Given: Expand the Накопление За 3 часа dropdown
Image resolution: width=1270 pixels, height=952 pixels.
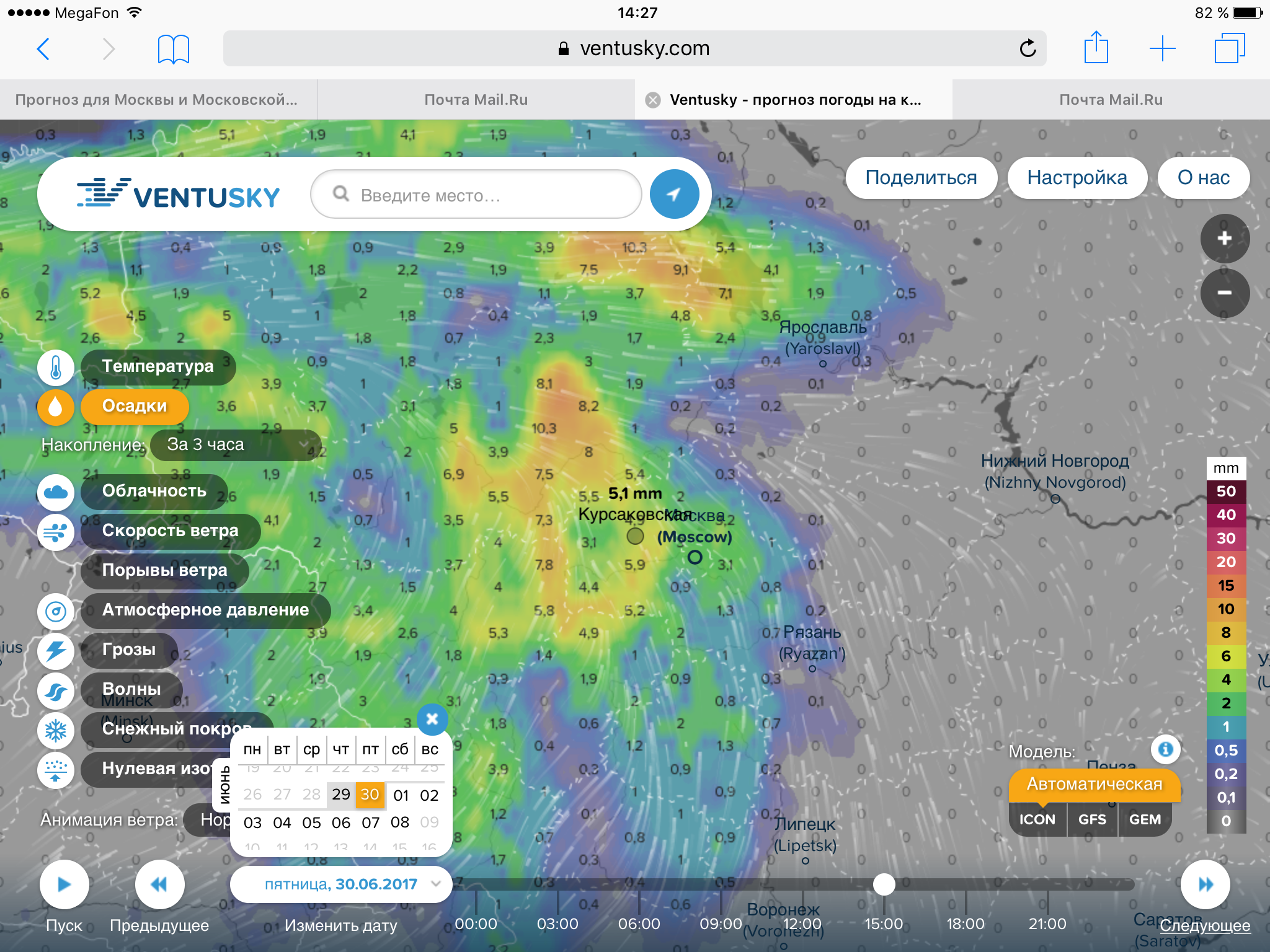Looking at the screenshot, I should pos(236,444).
